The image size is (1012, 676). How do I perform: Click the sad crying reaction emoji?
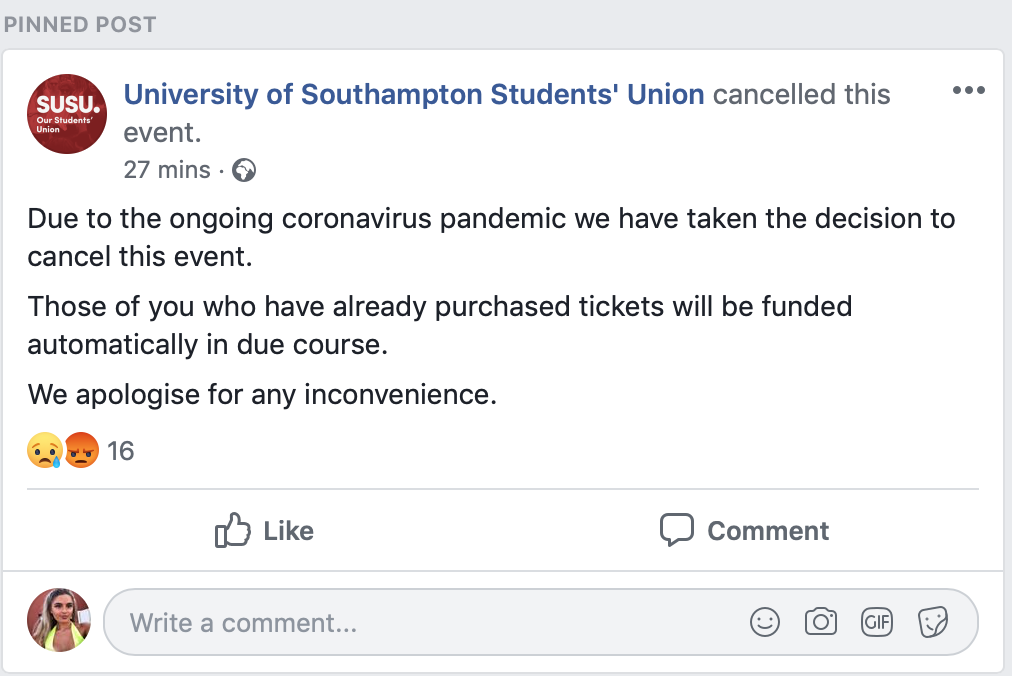45,450
